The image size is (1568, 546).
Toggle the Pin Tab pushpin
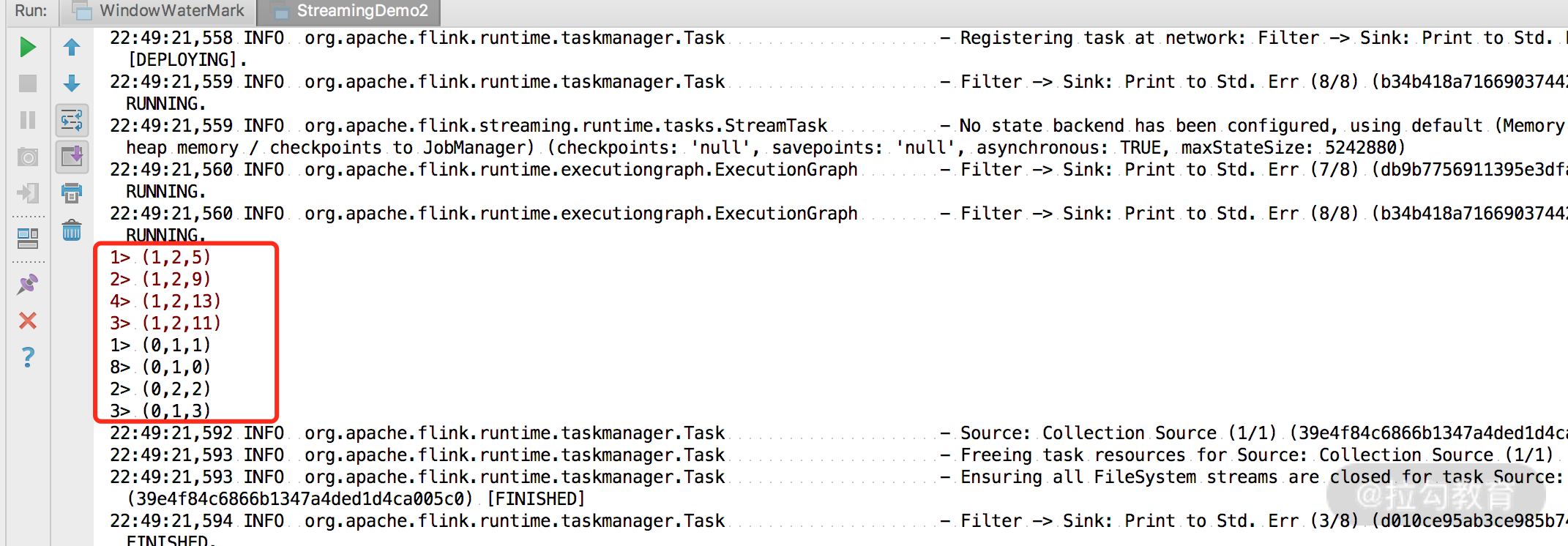(28, 284)
